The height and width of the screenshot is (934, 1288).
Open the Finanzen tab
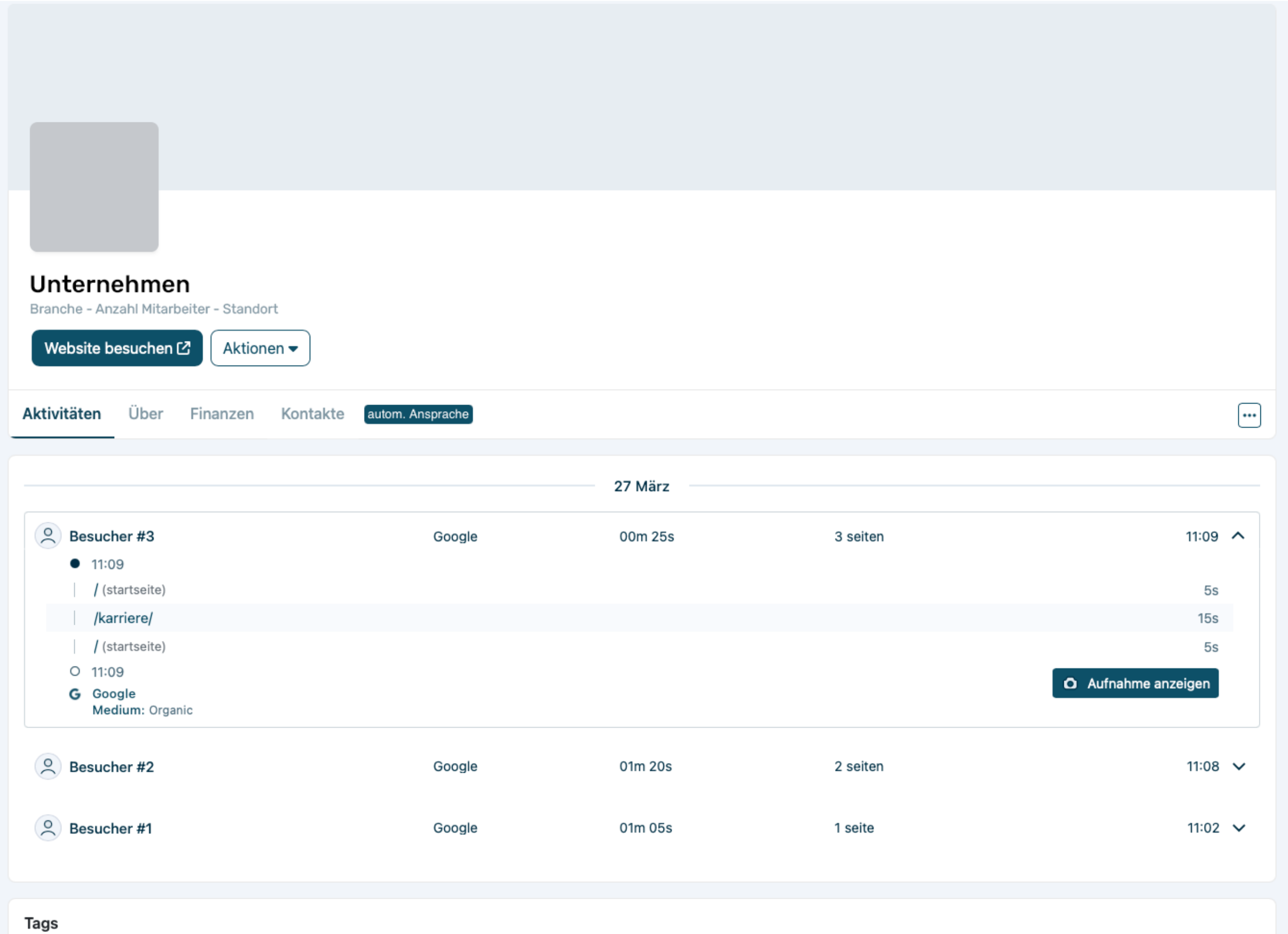(x=222, y=414)
